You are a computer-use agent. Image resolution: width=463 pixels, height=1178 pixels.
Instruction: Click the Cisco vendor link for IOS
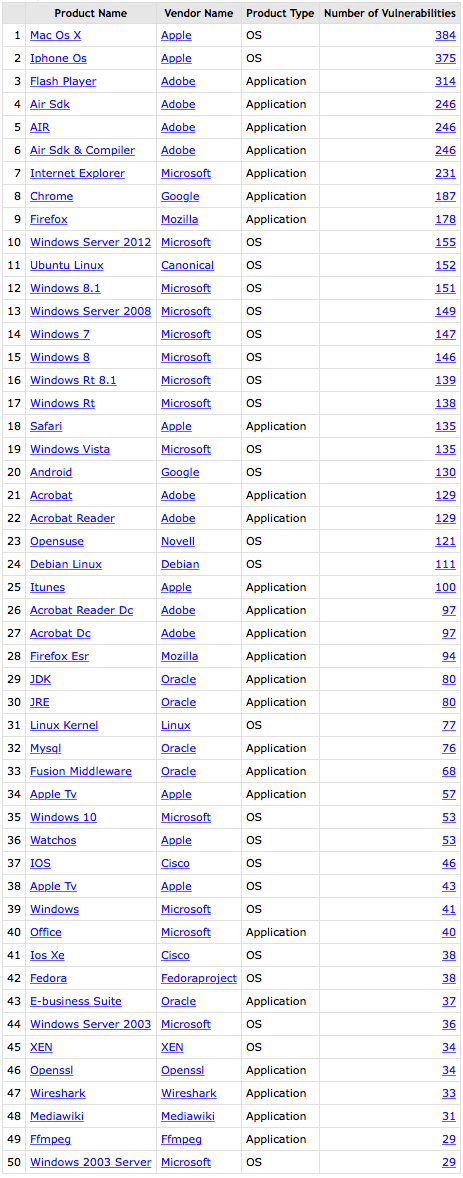click(x=175, y=863)
